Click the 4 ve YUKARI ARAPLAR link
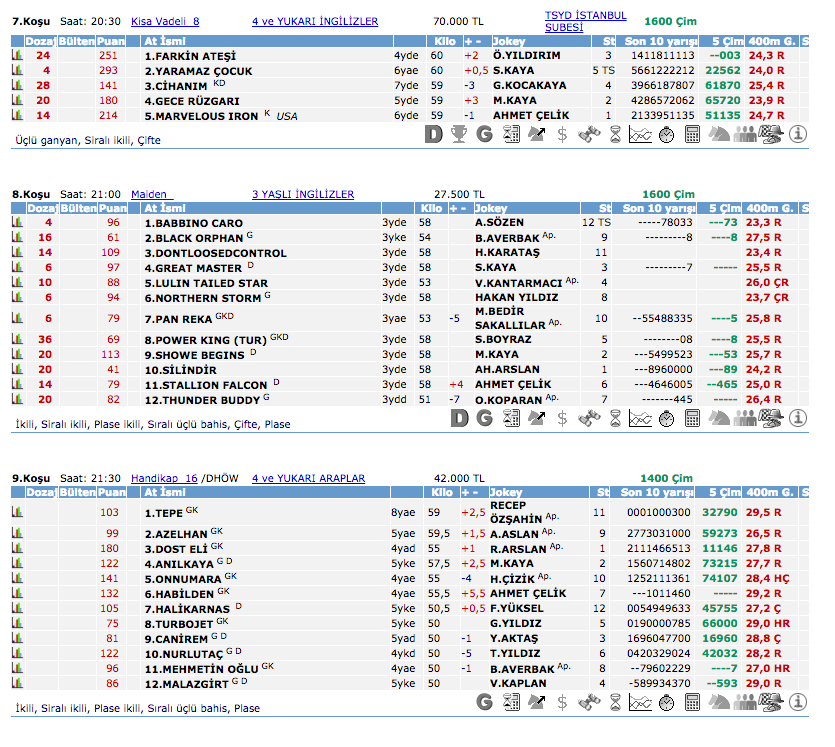 coord(308,478)
